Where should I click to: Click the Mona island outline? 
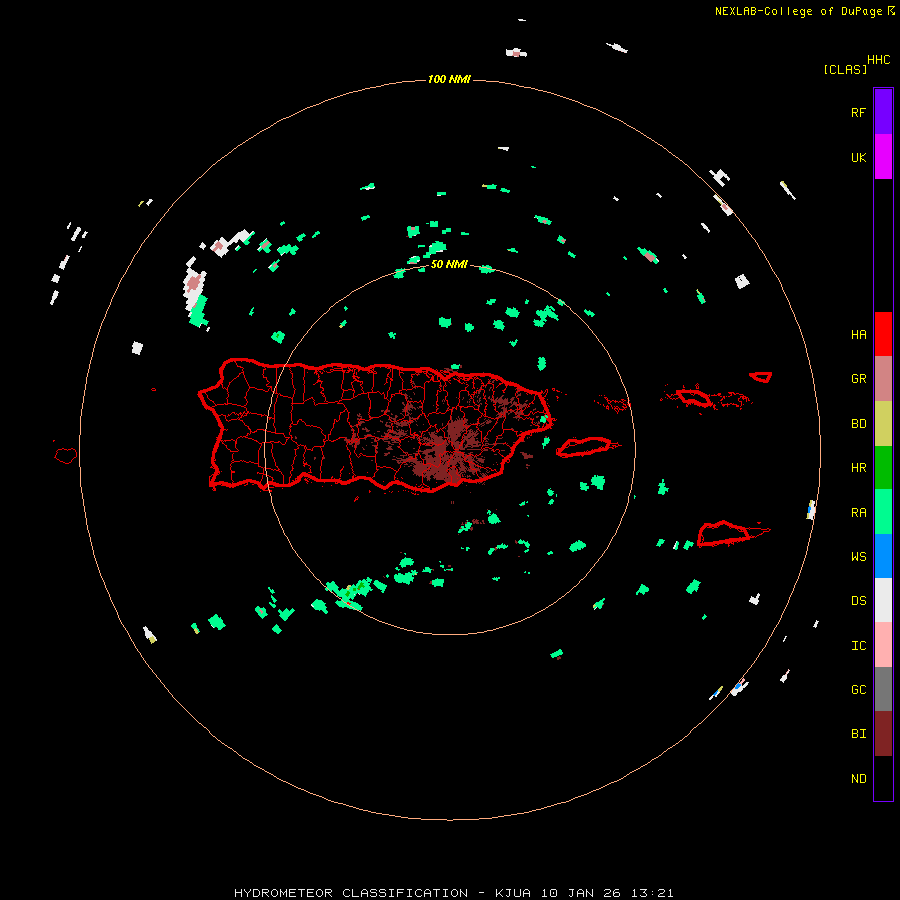click(x=65, y=455)
